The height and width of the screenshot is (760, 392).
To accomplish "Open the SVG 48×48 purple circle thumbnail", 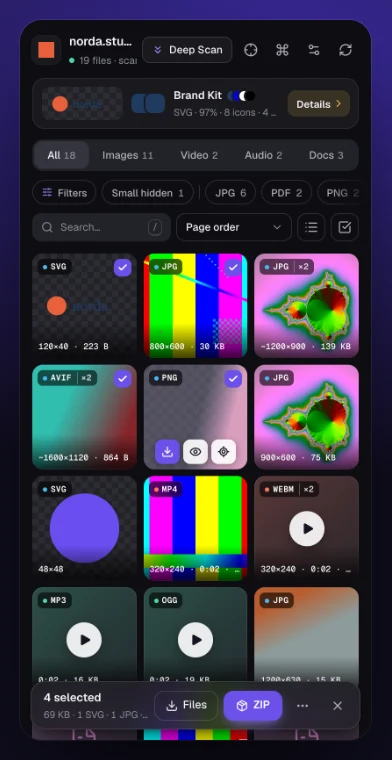I will coord(84,528).
